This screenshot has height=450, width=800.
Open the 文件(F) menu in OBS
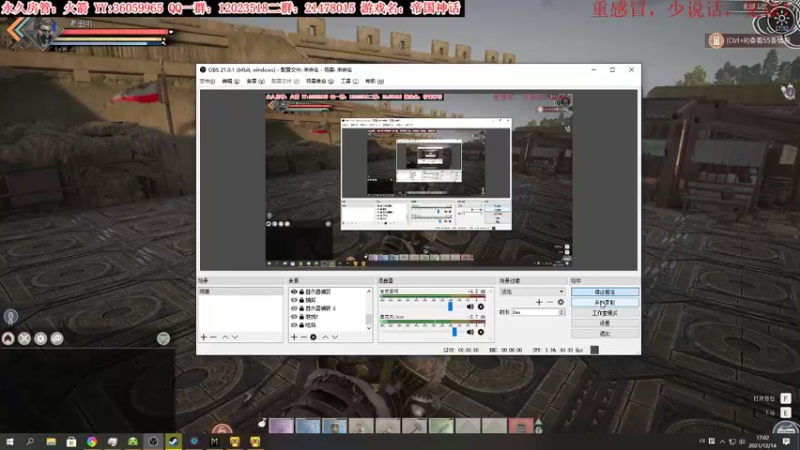tap(207, 81)
